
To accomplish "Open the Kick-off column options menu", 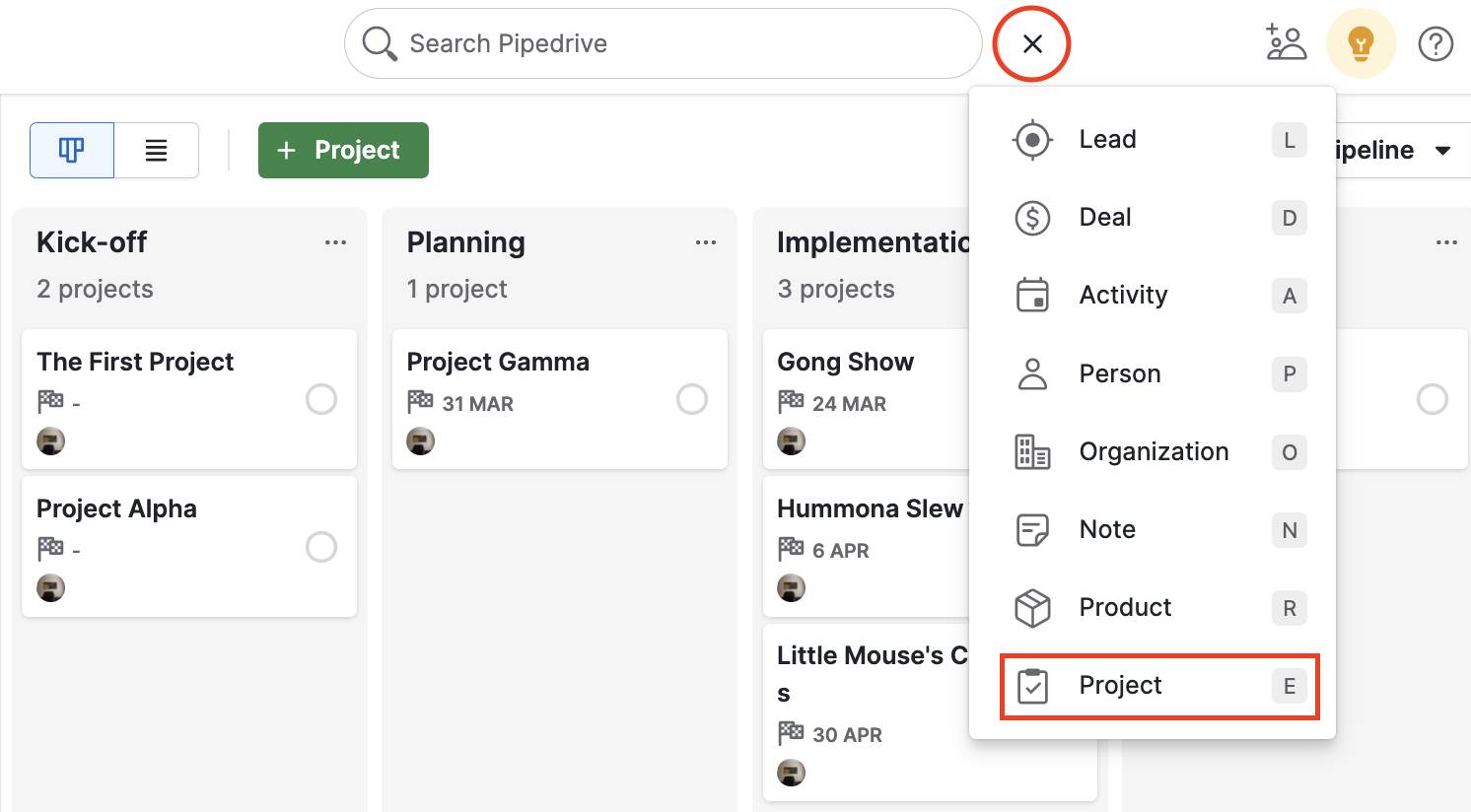I will 335,241.
